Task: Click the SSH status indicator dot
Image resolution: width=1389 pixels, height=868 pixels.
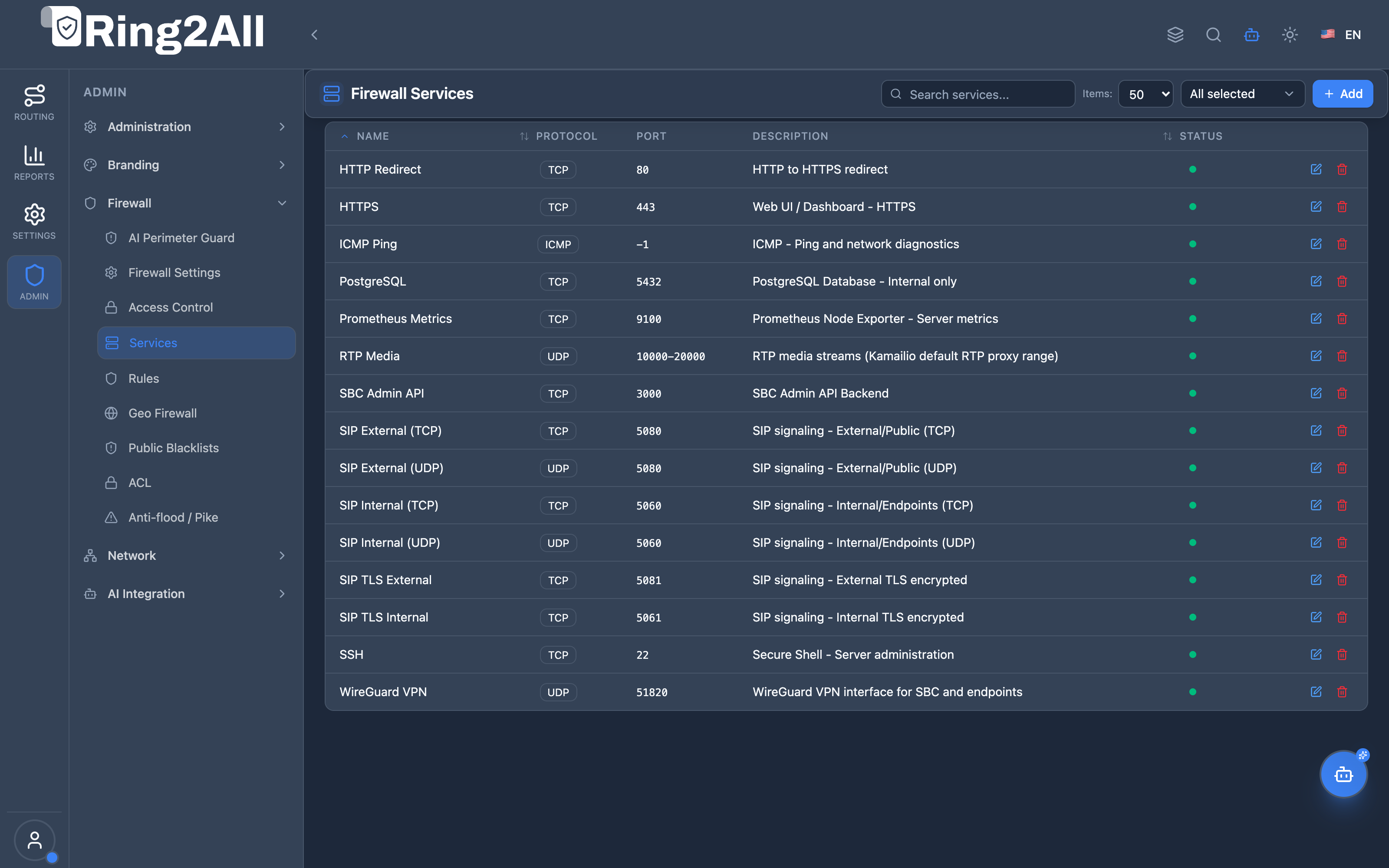Action: (1193, 654)
